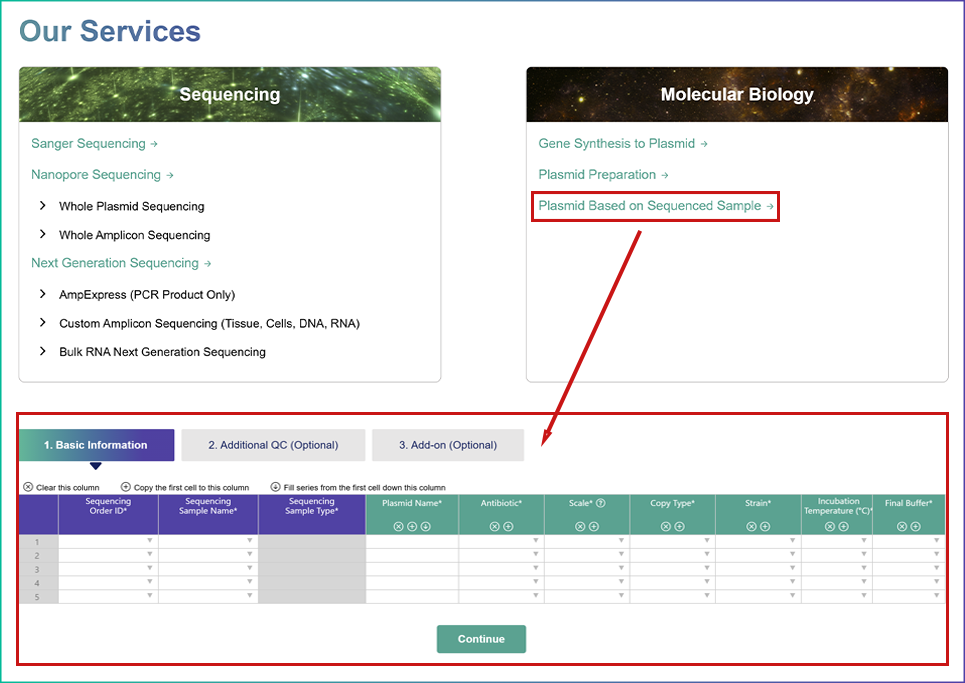The width and height of the screenshot is (965, 683).
Task: Expand Whole Plasmid Sequencing chevron
Action: pos(42,206)
